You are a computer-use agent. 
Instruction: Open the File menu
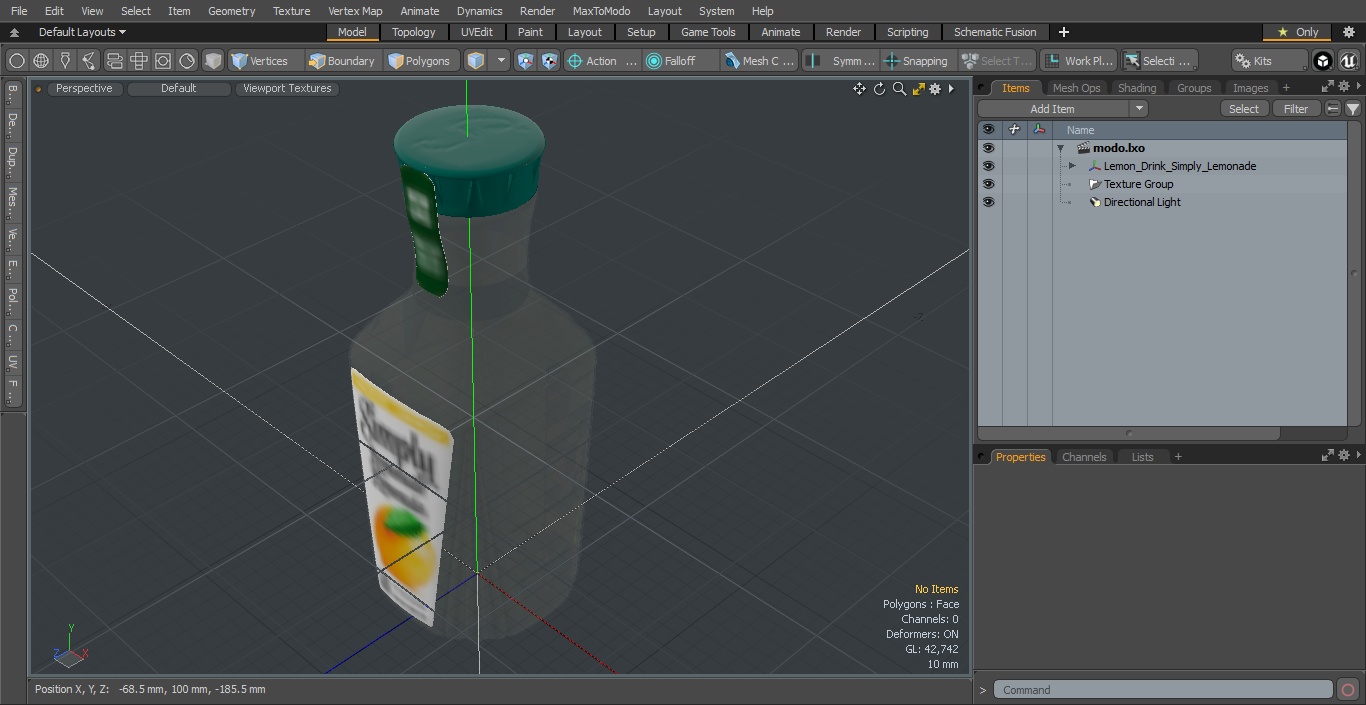click(x=19, y=11)
